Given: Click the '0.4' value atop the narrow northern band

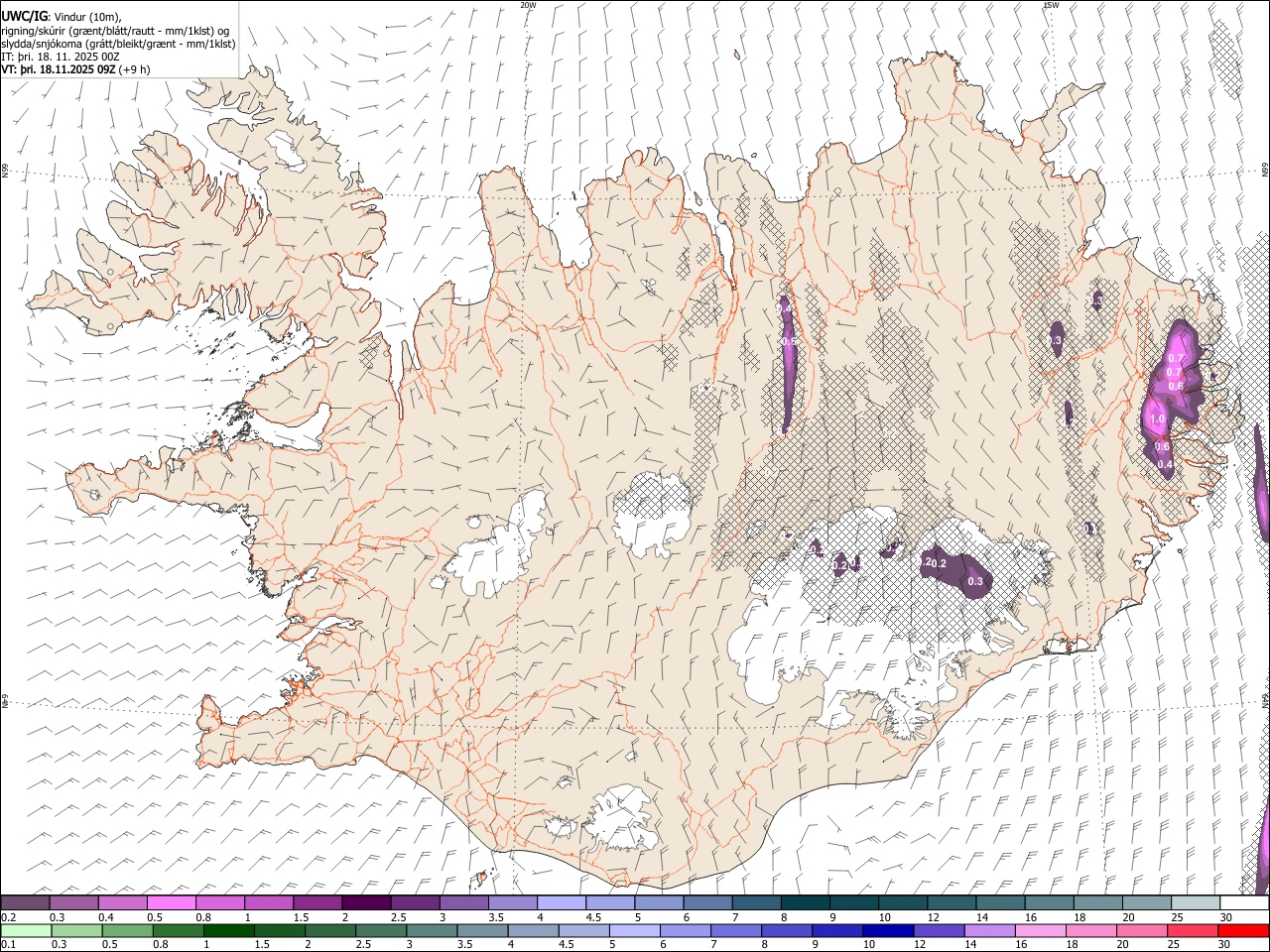Looking at the screenshot, I should tap(785, 309).
